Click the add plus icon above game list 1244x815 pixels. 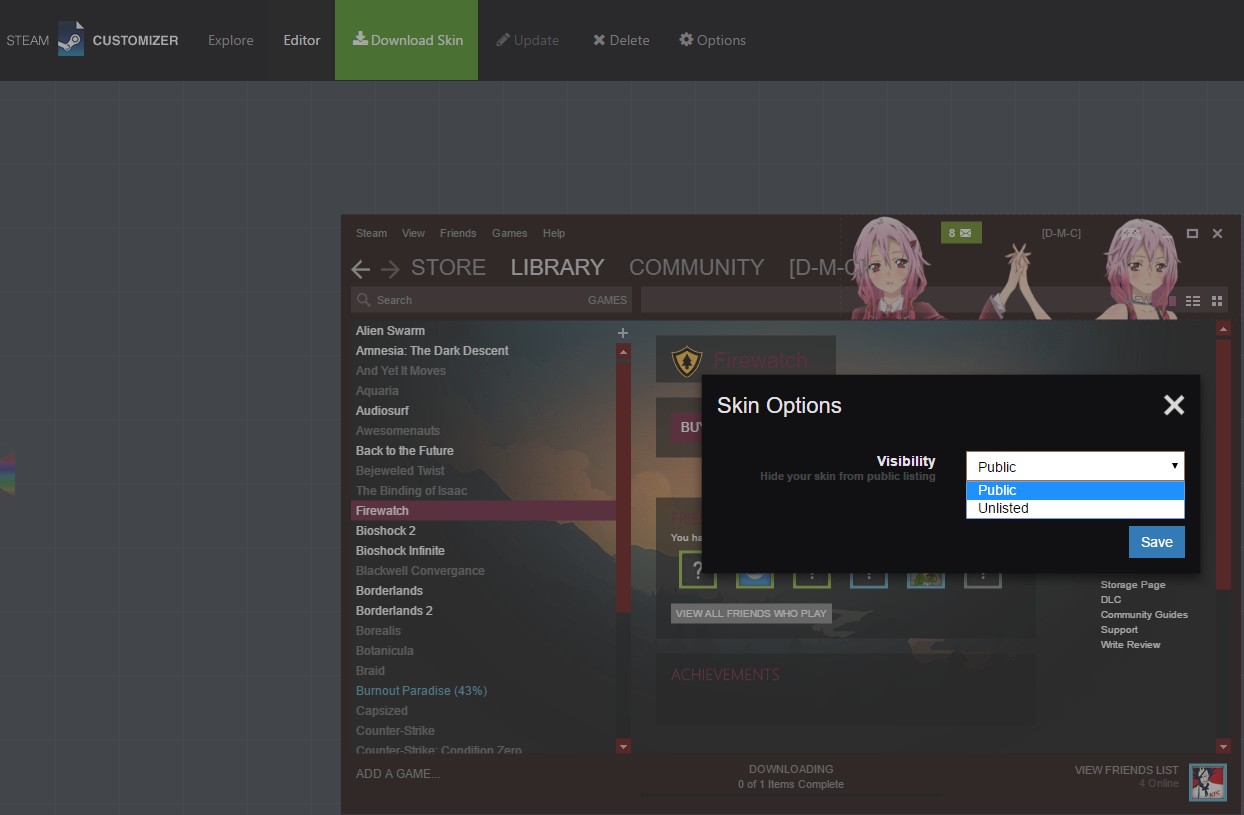point(623,333)
